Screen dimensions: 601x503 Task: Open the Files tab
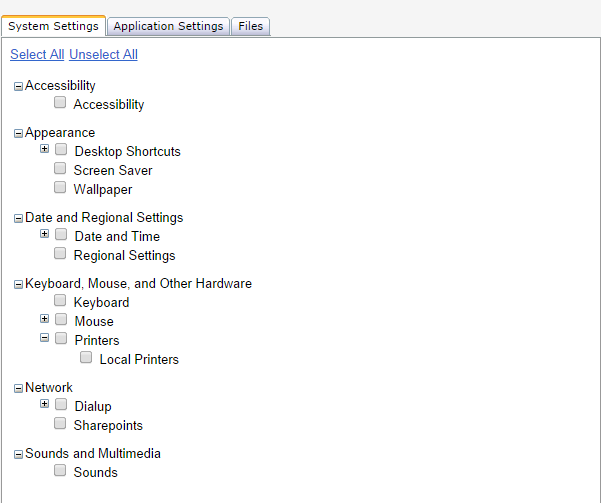(251, 26)
